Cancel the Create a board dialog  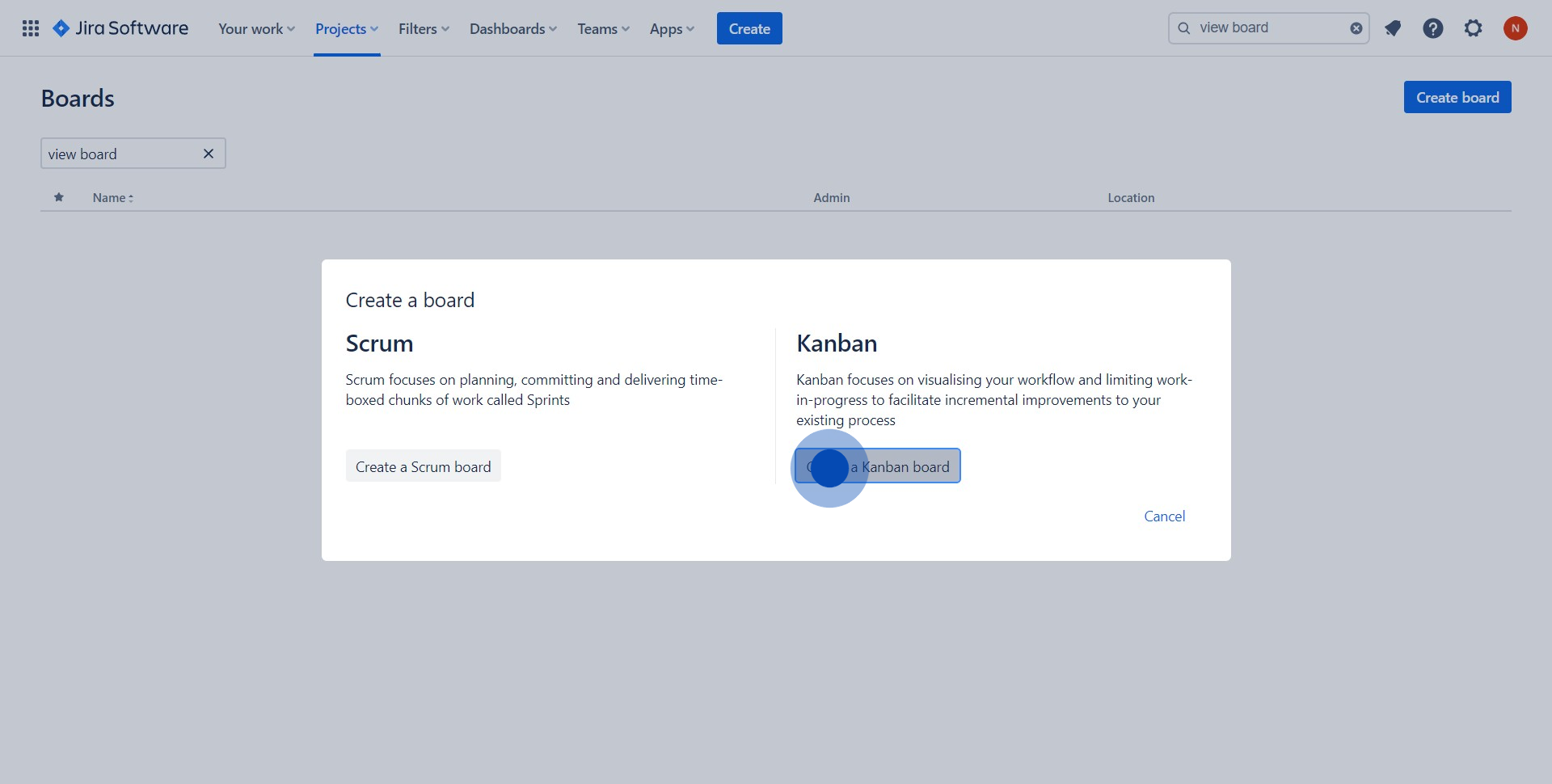1164,516
